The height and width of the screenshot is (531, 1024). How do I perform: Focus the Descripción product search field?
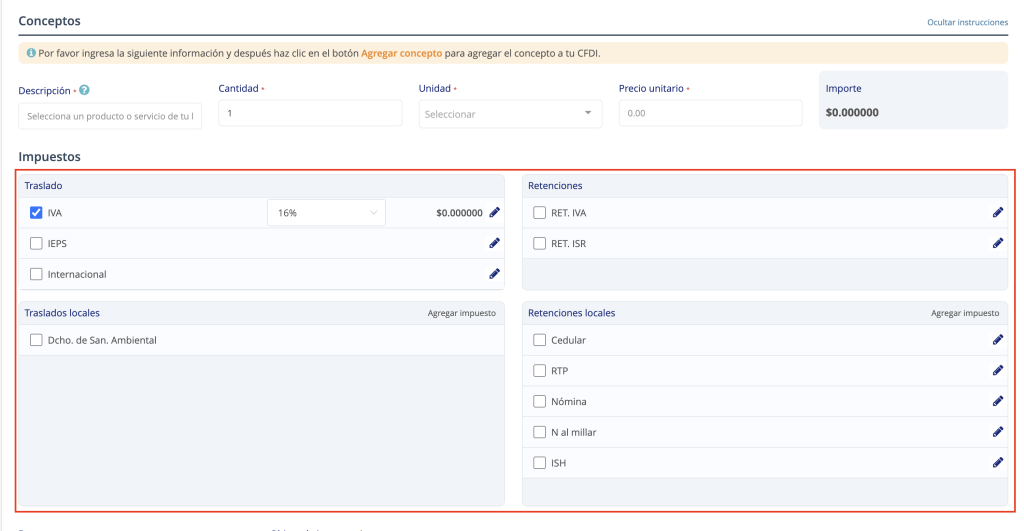tap(110, 116)
